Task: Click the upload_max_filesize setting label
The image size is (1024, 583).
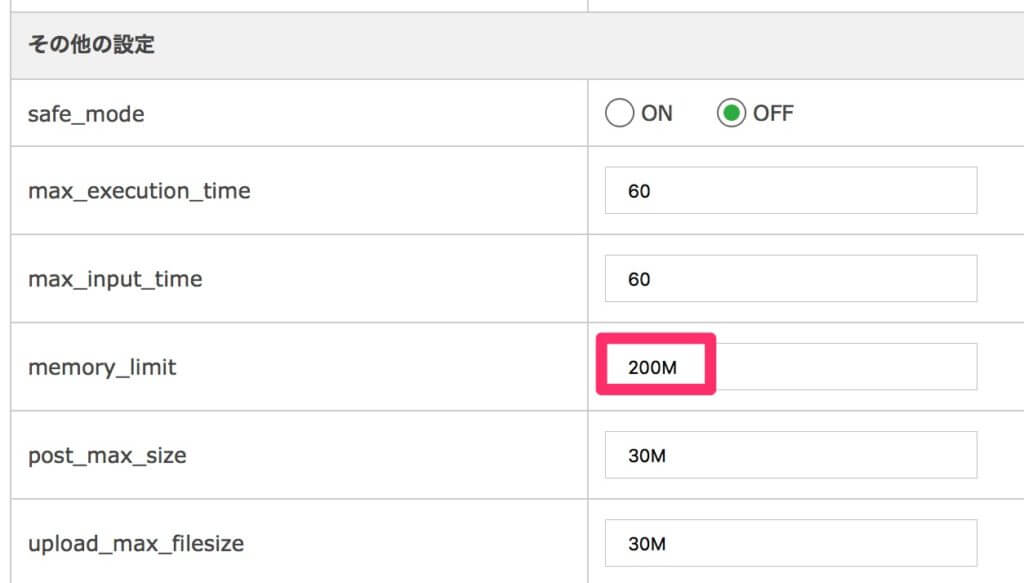Action: (x=136, y=544)
